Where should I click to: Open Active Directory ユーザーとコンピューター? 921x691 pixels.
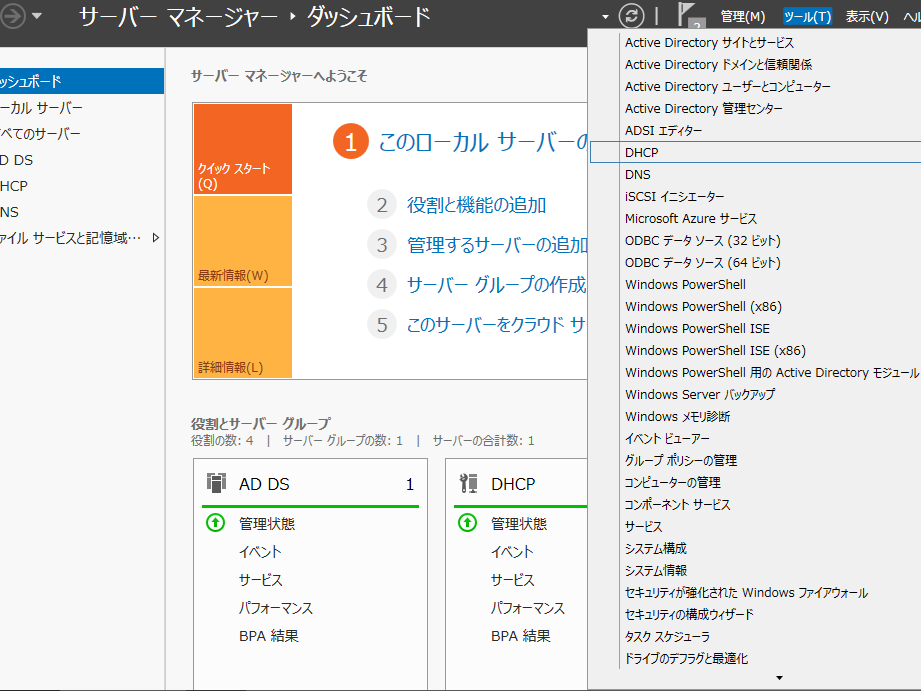[727, 86]
